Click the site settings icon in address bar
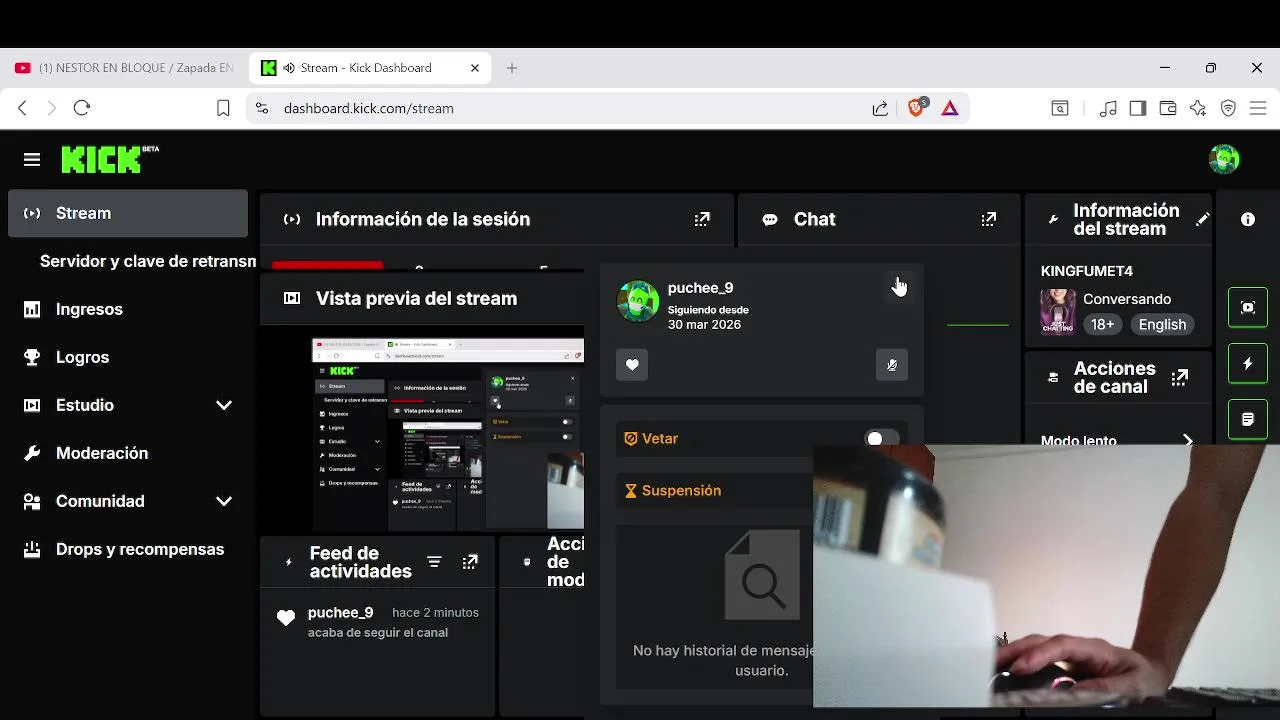Screen dimensions: 1280x720 pyautogui.click(x=262, y=108)
